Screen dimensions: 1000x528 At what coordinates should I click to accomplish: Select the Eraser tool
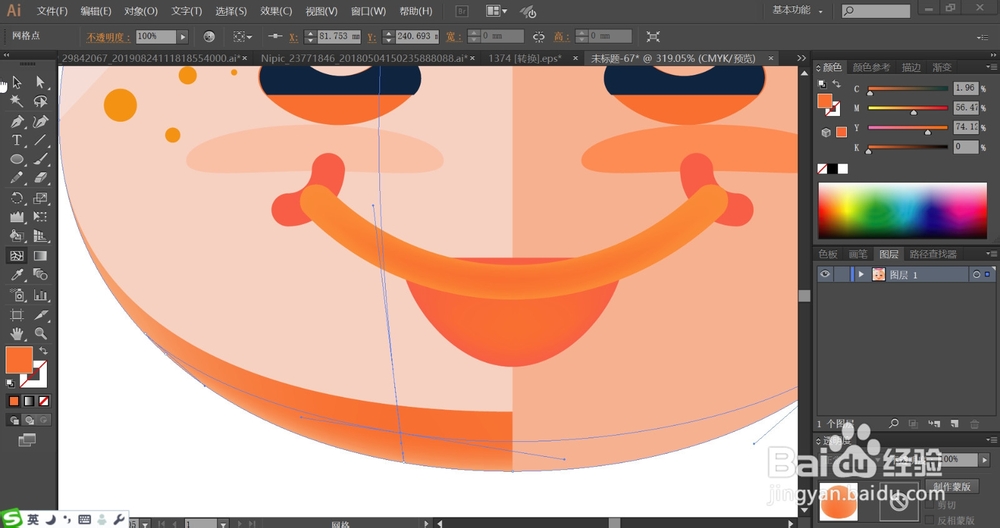click(x=40, y=179)
